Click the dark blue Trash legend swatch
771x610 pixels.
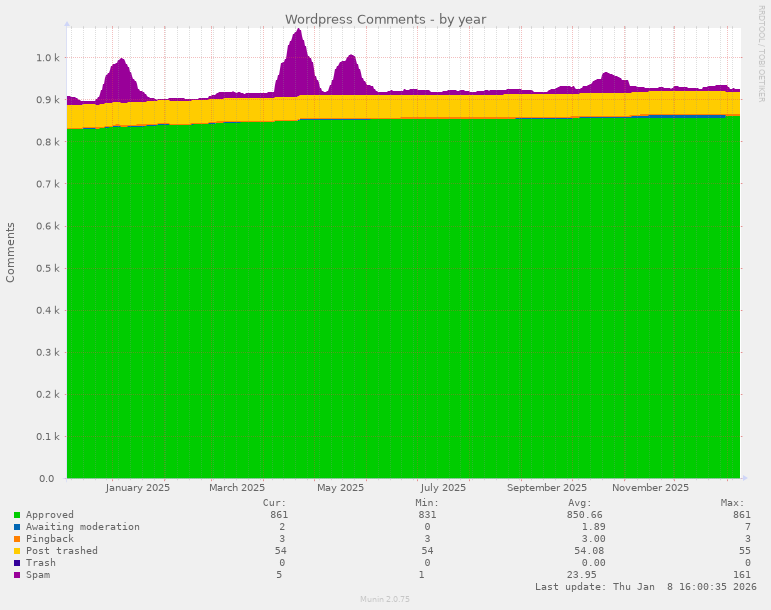click(17, 563)
